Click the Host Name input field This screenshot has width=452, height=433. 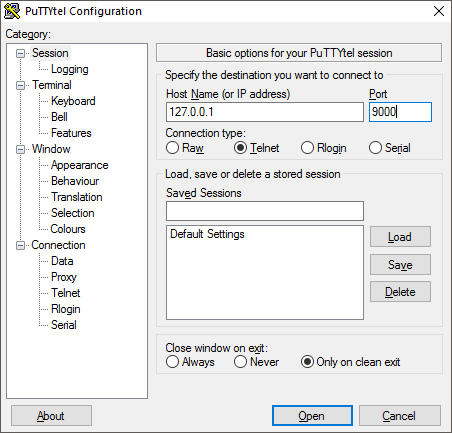pos(265,112)
